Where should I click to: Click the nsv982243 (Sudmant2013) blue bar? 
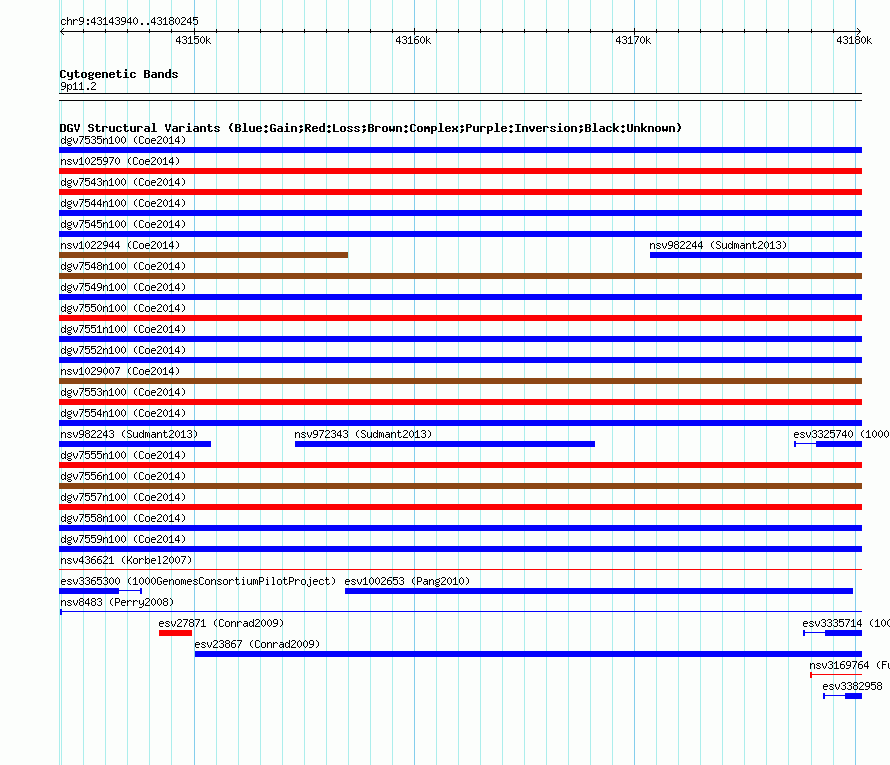tap(135, 444)
